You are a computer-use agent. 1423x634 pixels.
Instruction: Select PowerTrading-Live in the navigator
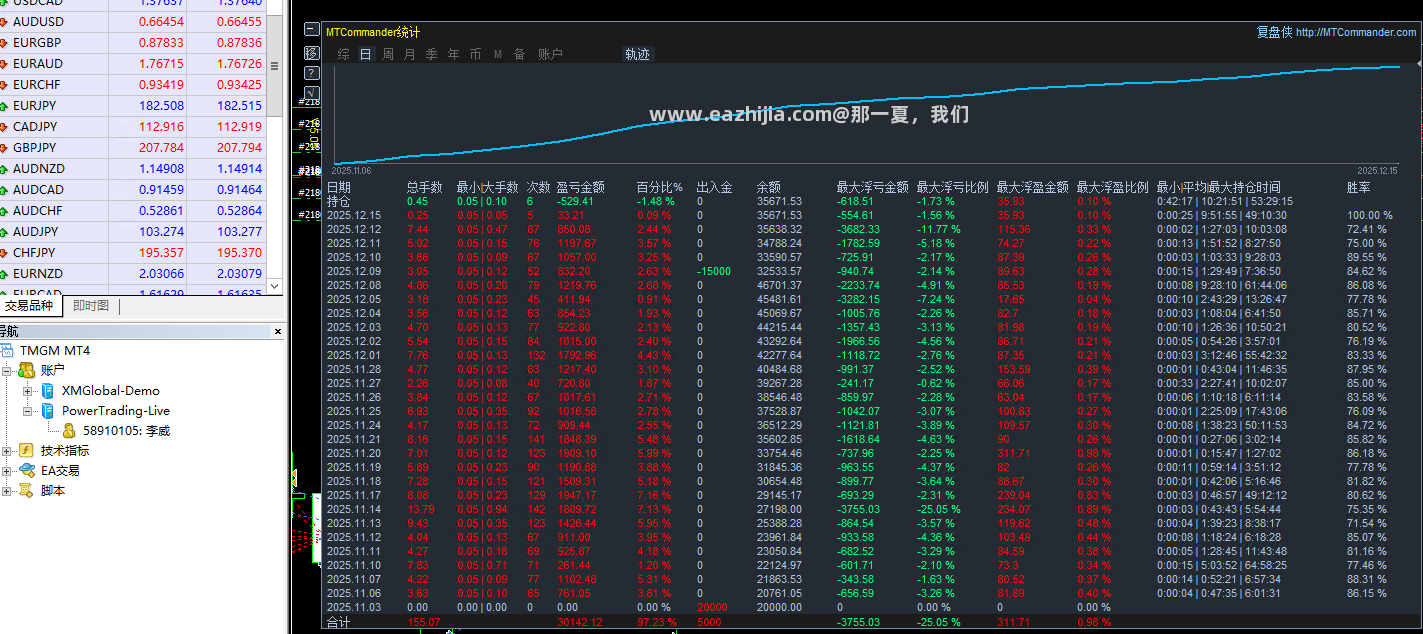pyautogui.click(x=115, y=411)
